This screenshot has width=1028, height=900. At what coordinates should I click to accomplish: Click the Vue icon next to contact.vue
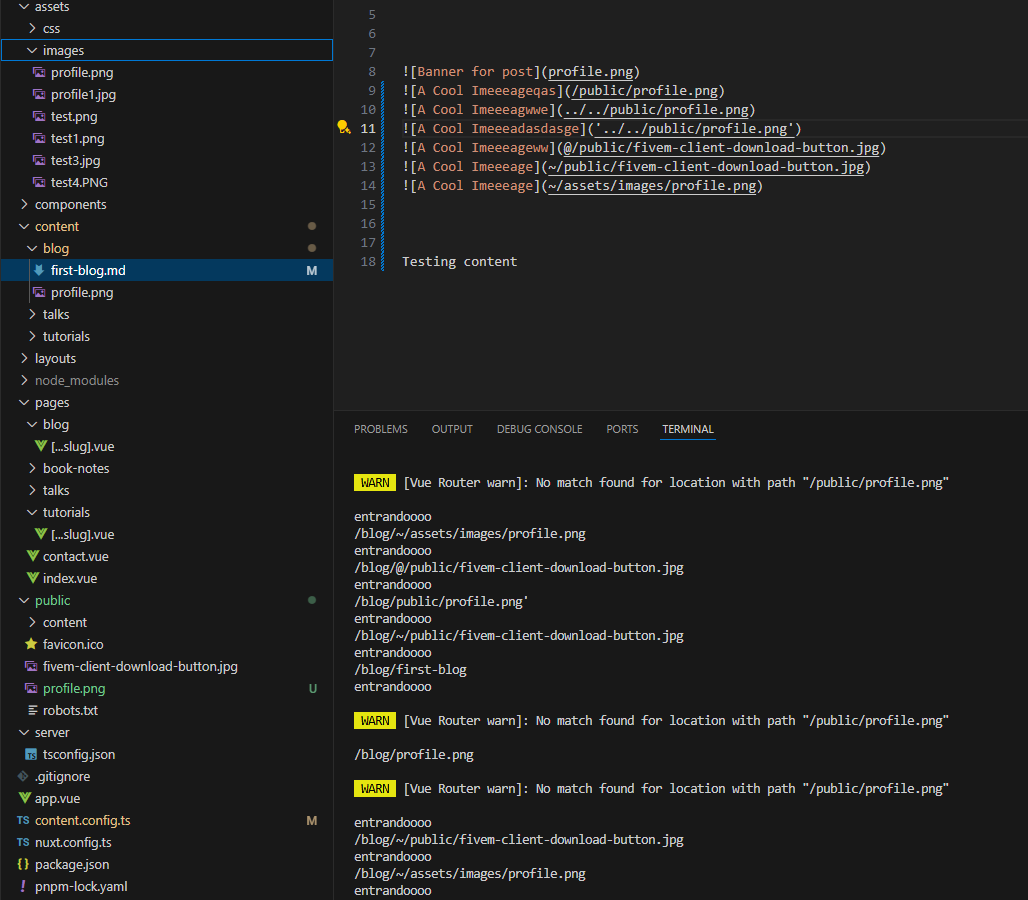pos(33,556)
